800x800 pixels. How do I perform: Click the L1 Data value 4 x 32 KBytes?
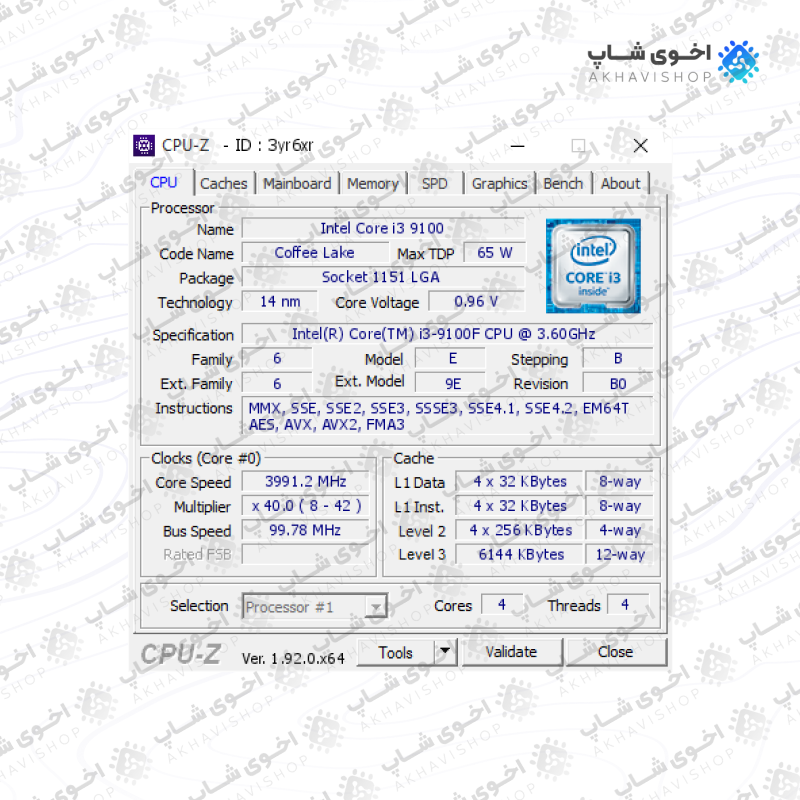519,482
